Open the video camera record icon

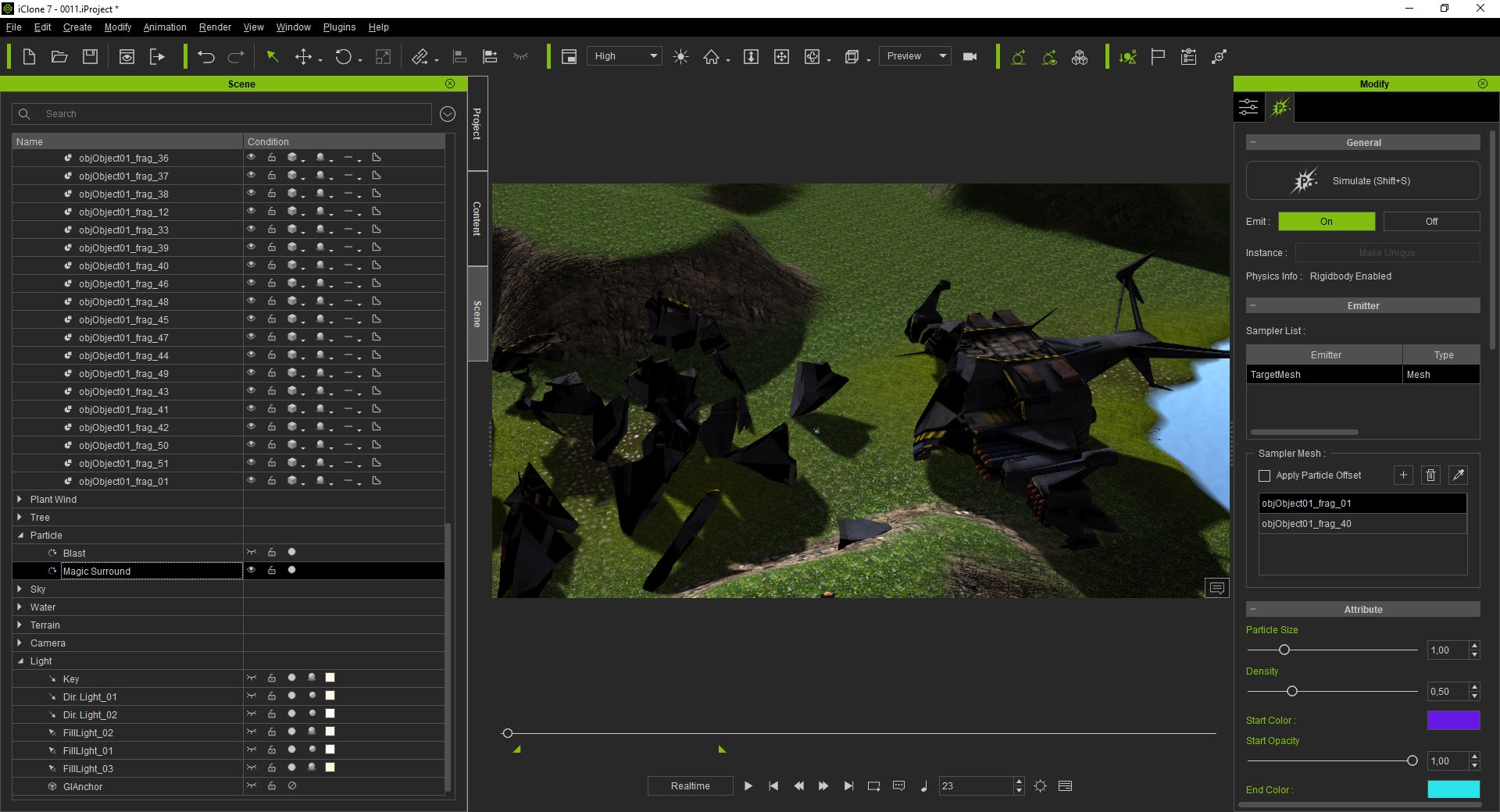click(970, 56)
